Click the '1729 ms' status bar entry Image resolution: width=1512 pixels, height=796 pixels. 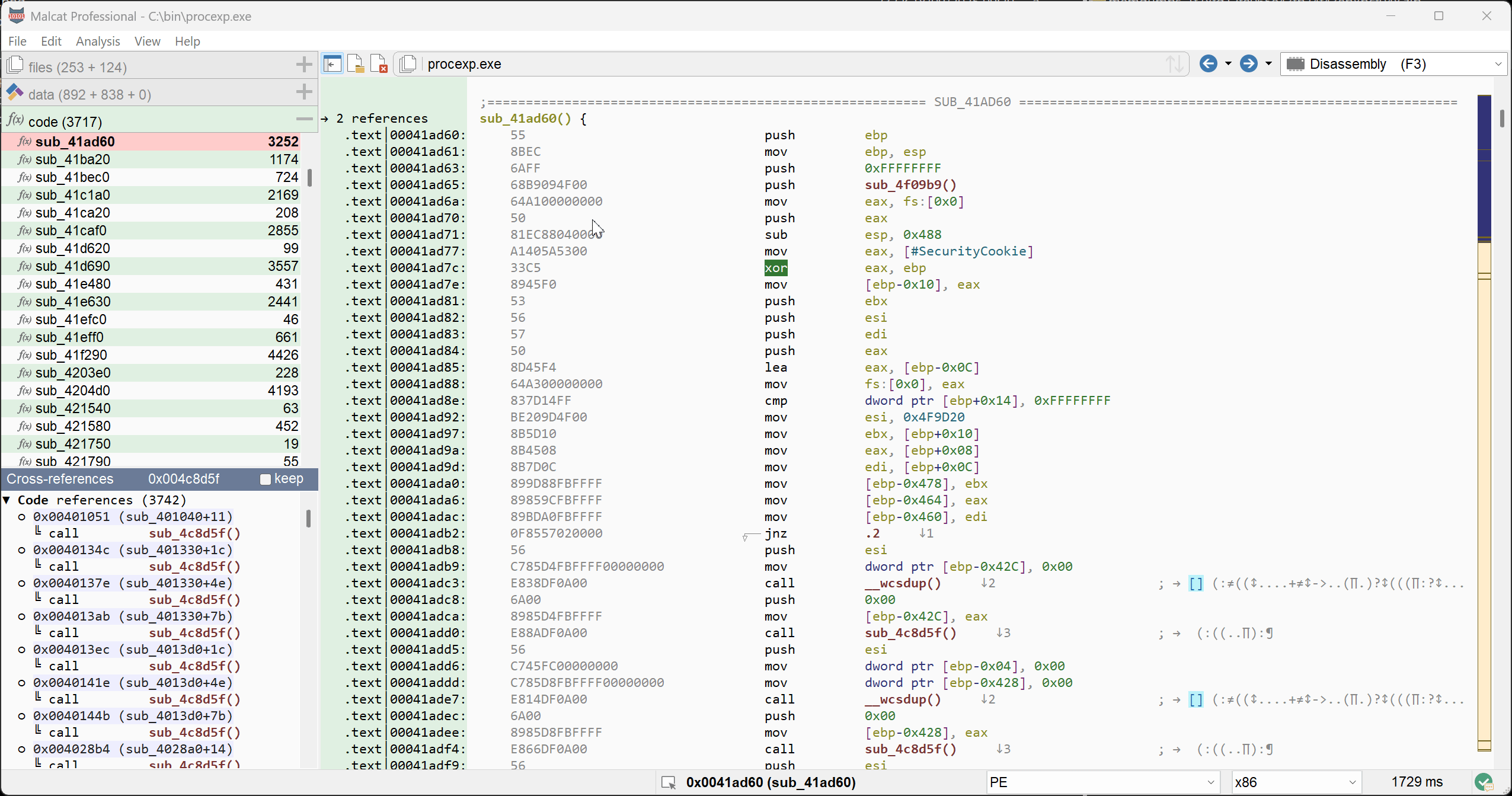pyautogui.click(x=1417, y=782)
